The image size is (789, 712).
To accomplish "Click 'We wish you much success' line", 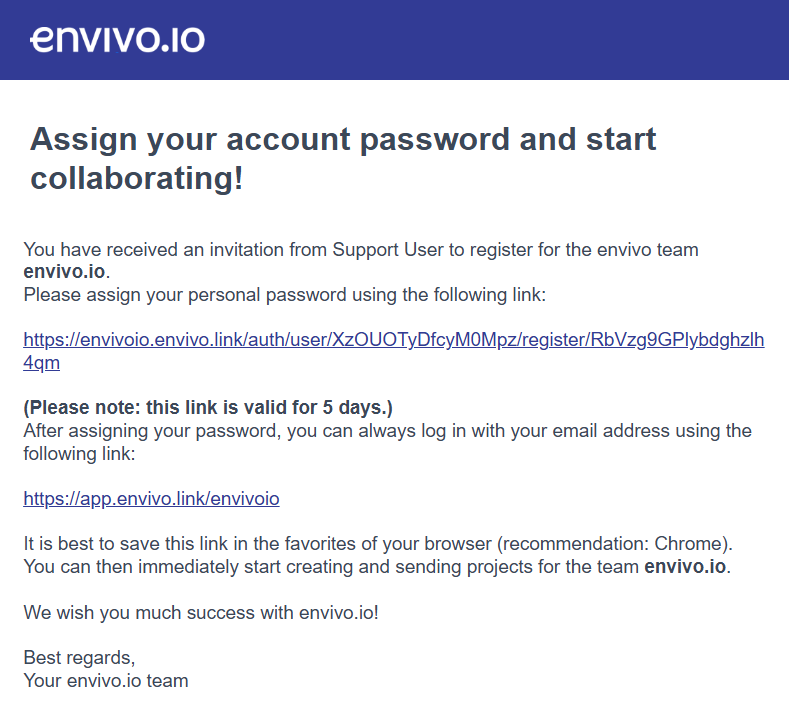I will 201,613.
